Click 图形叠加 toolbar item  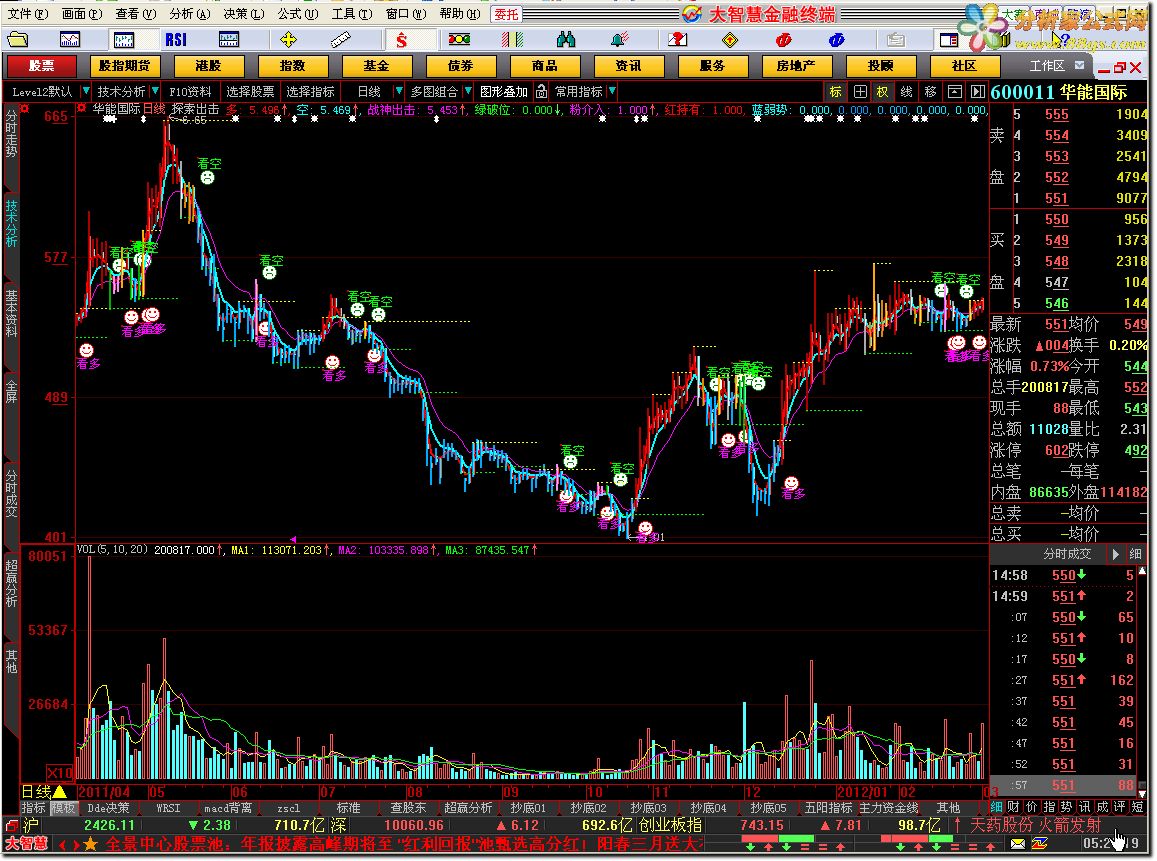tap(504, 91)
